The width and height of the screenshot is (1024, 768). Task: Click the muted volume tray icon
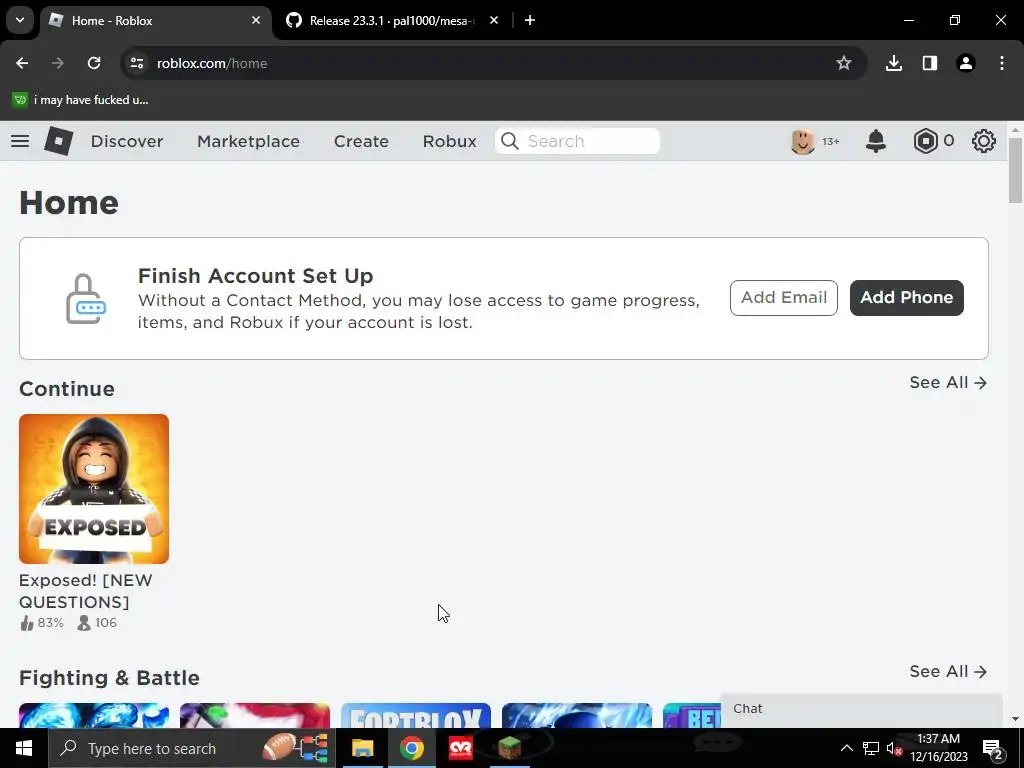point(894,748)
